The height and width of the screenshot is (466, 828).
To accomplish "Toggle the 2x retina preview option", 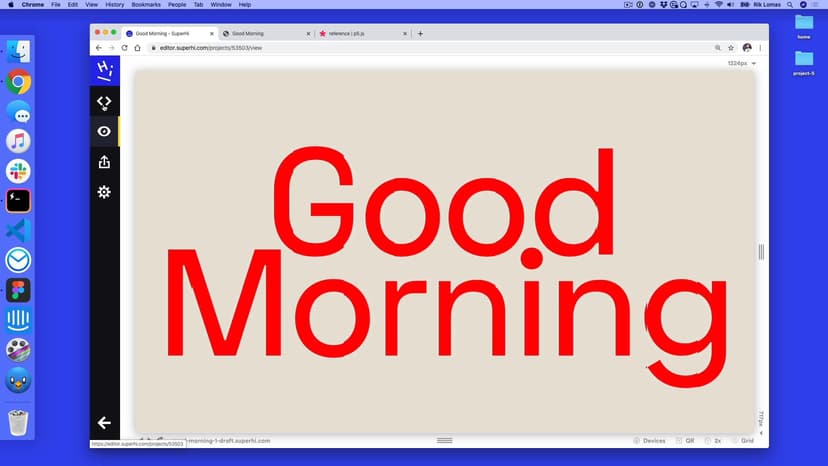I will (x=713, y=440).
